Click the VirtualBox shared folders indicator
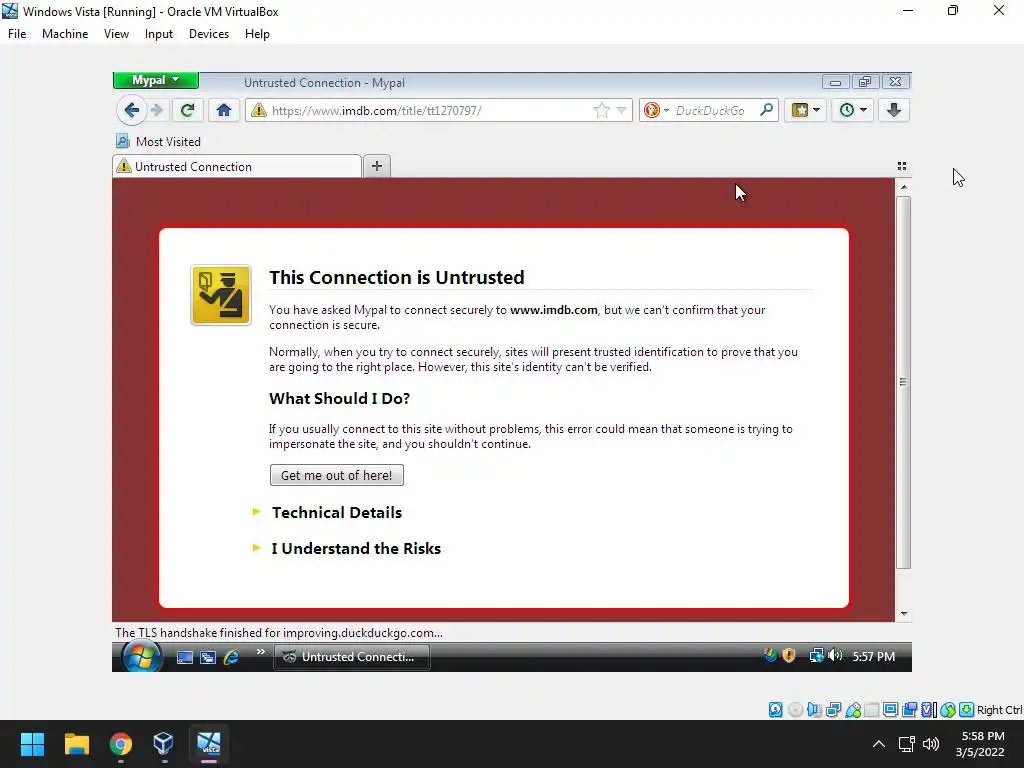The height and width of the screenshot is (768, 1024). [872, 710]
